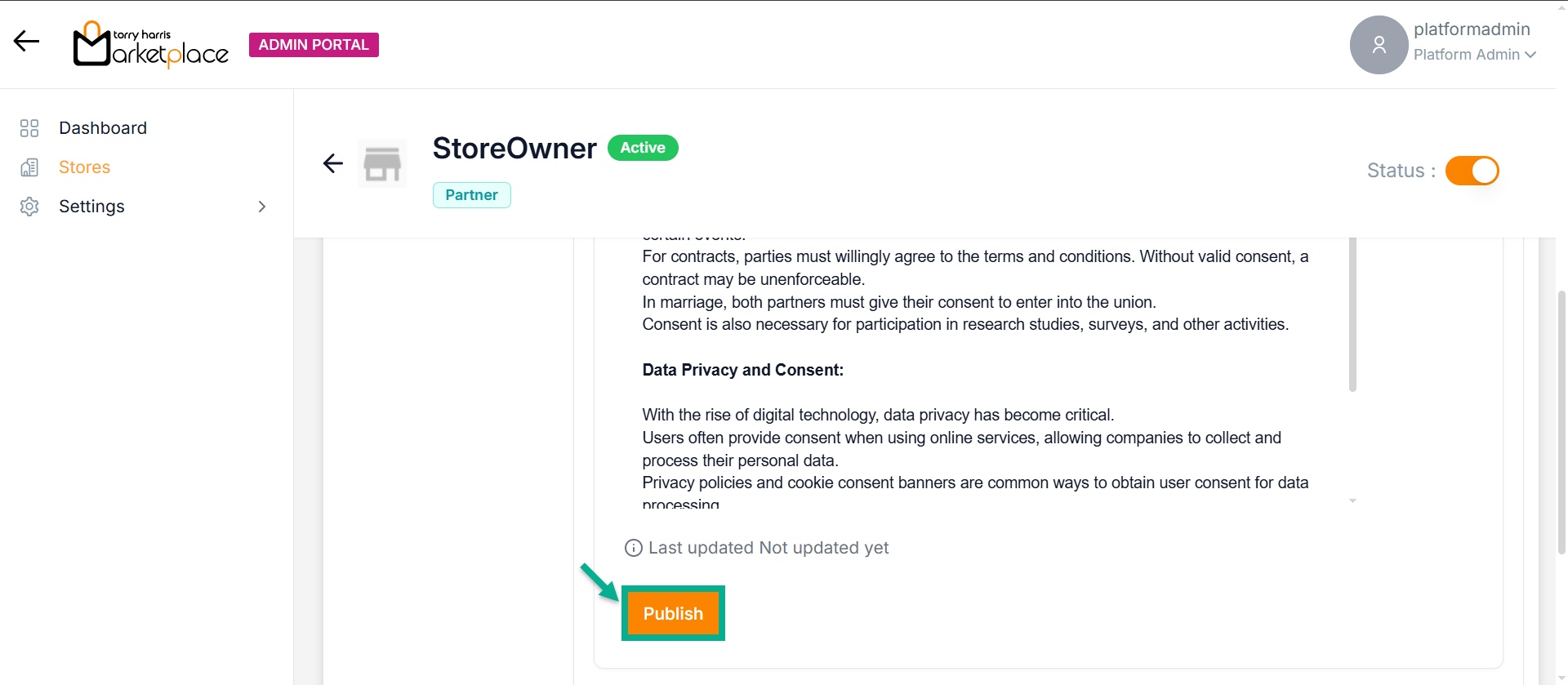This screenshot has height=685, width=1568.
Task: Click the Partner tag under StoreOwner
Action: (x=471, y=195)
